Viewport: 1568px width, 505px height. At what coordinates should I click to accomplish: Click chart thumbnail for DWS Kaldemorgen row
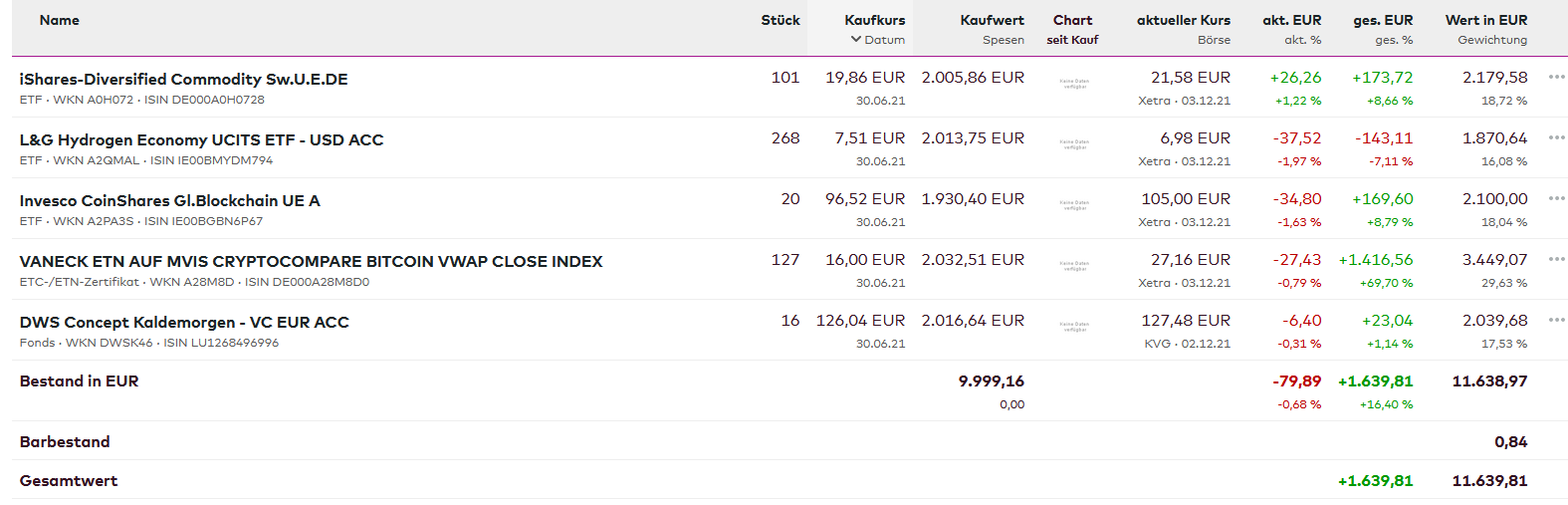pos(1074,327)
